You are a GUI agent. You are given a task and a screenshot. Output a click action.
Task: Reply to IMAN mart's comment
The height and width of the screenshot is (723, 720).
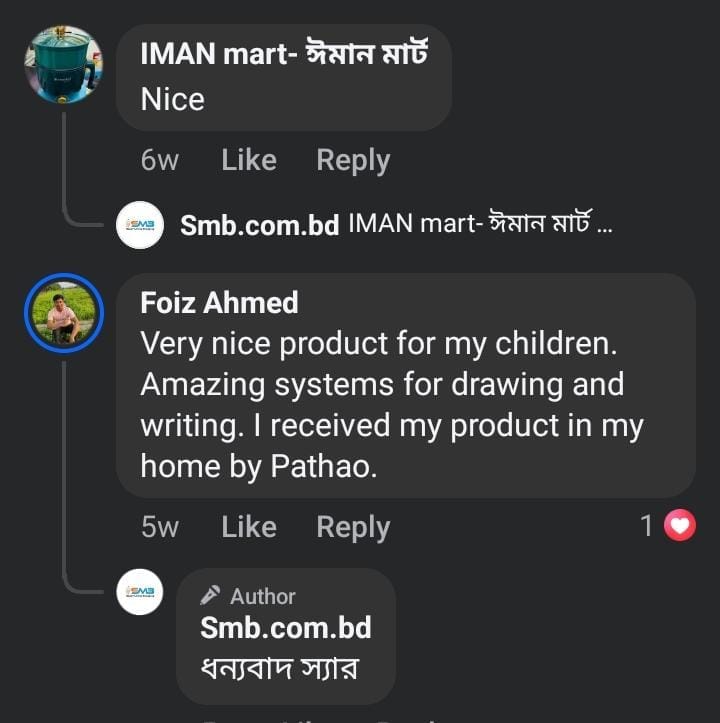(353, 160)
